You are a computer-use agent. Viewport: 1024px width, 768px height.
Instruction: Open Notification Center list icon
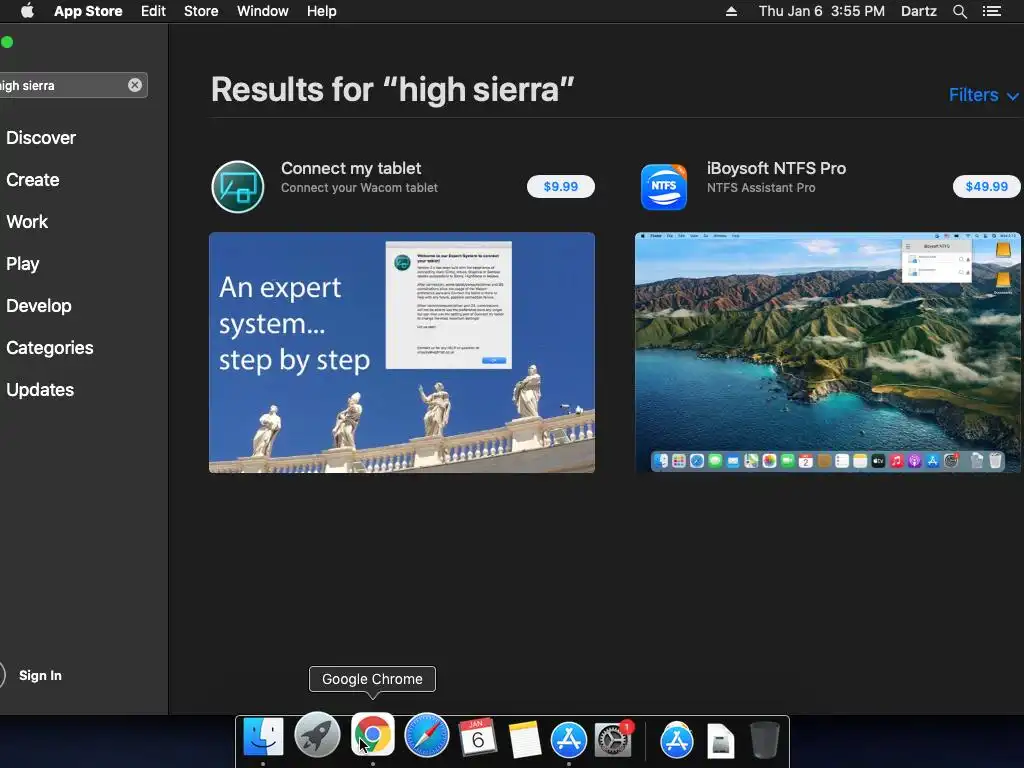[992, 11]
